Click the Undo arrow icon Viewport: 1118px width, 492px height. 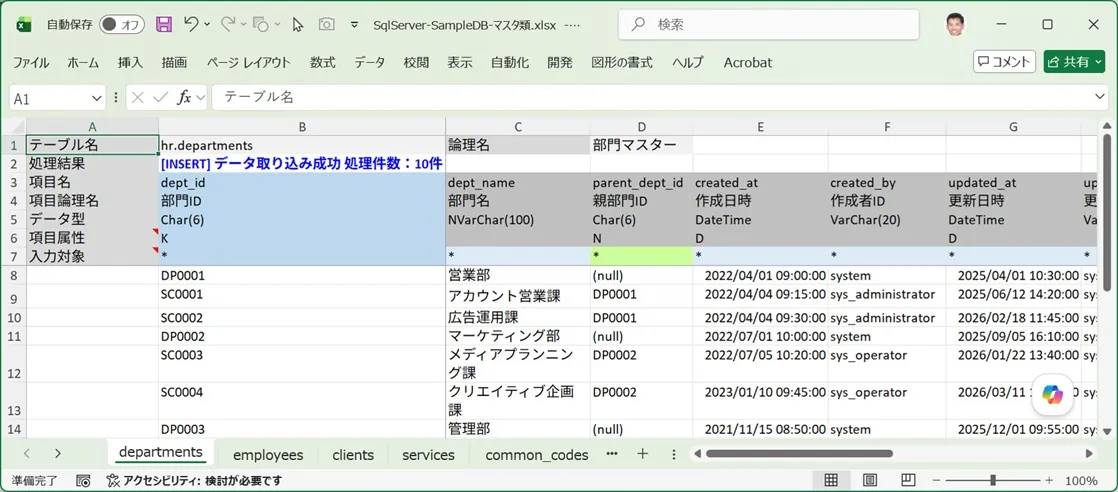pyautogui.click(x=190, y=24)
